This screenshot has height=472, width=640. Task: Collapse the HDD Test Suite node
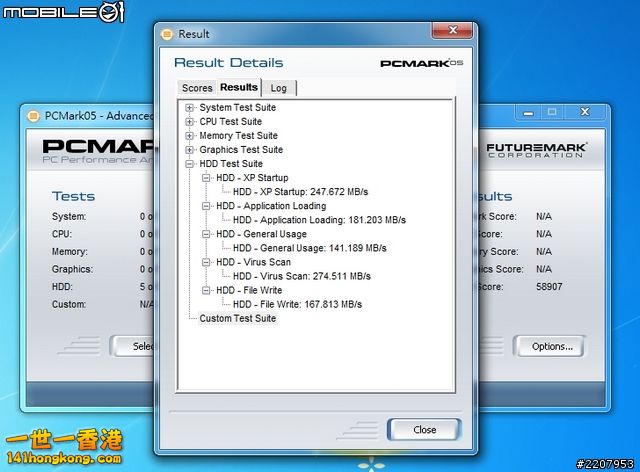190,164
